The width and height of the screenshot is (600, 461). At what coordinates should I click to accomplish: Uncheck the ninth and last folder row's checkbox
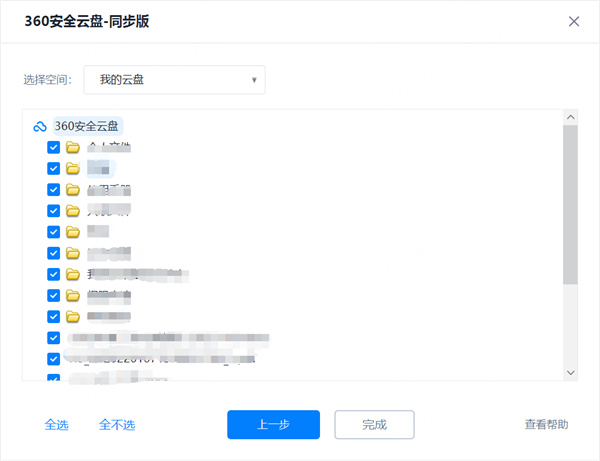[x=54, y=316]
